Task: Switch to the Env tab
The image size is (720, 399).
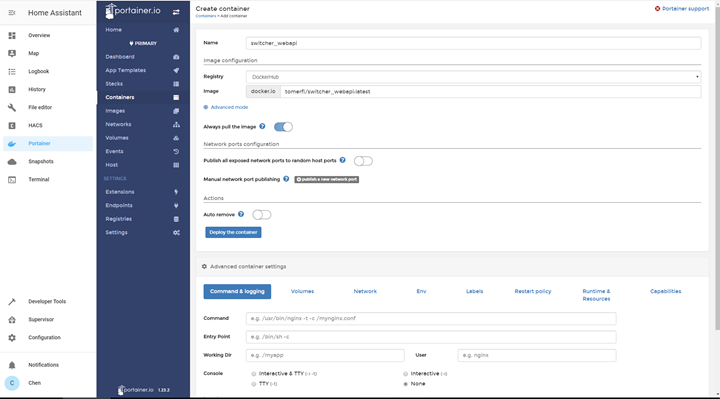Action: point(421,292)
